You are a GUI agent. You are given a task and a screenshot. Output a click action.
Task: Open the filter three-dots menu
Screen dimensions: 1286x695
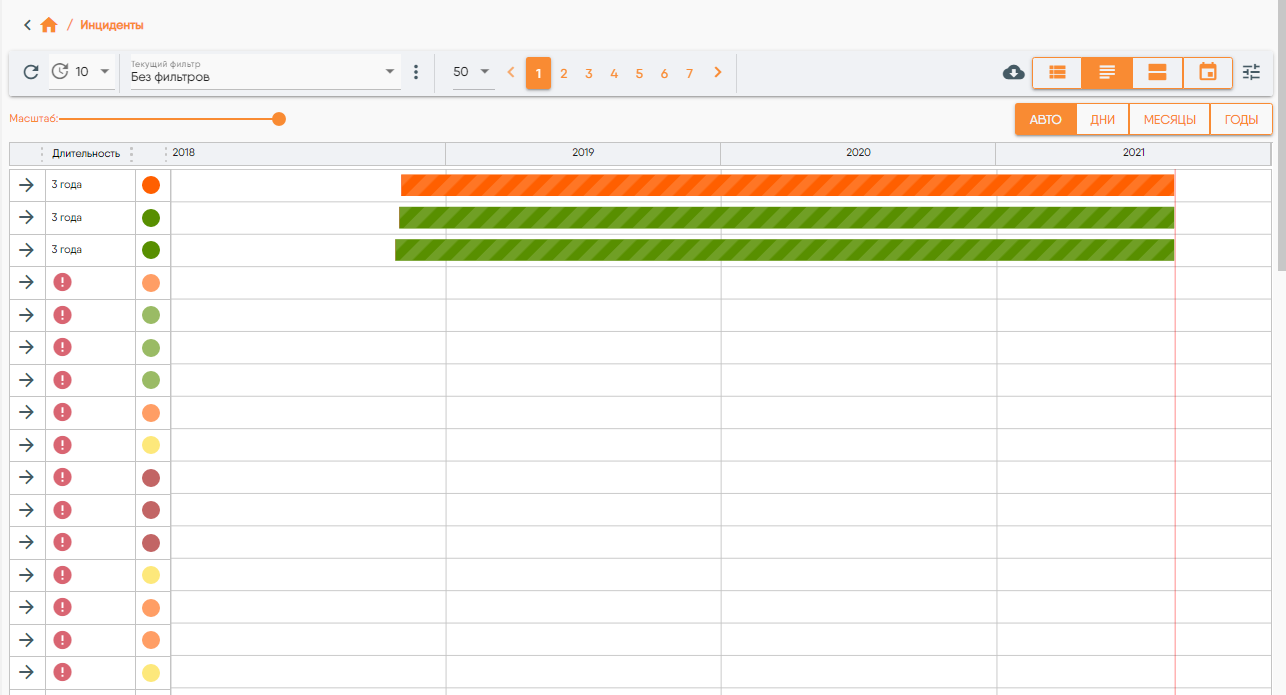coord(417,72)
